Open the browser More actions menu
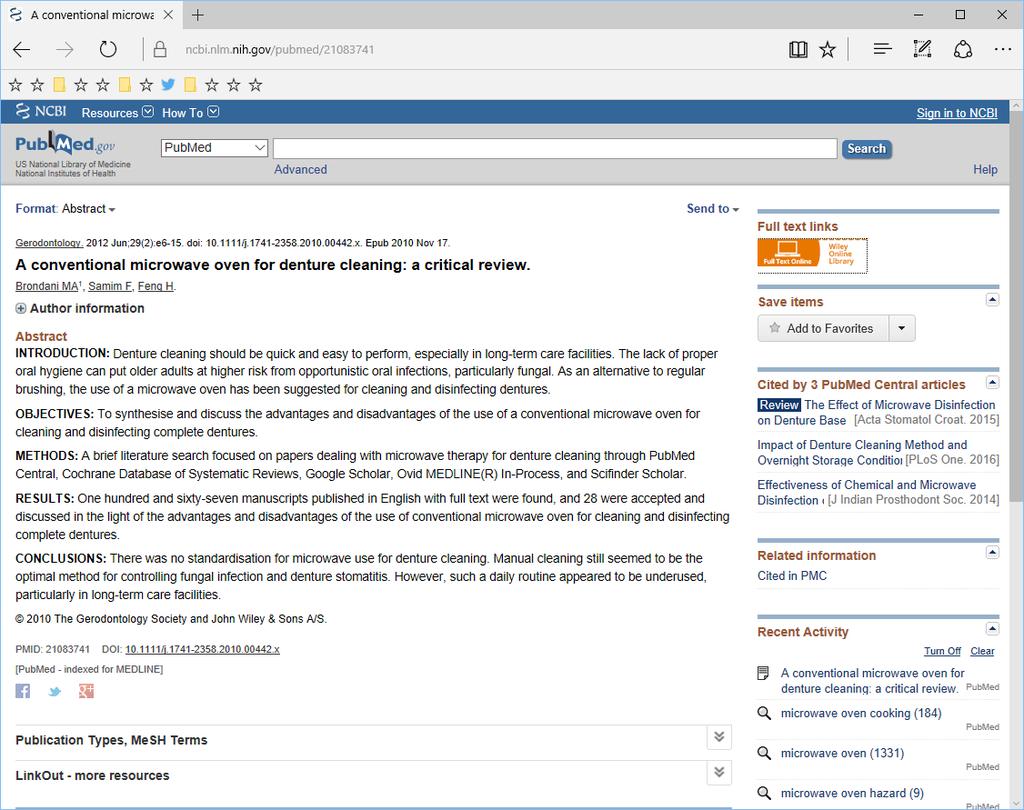This screenshot has height=810, width=1024. click(x=1002, y=50)
